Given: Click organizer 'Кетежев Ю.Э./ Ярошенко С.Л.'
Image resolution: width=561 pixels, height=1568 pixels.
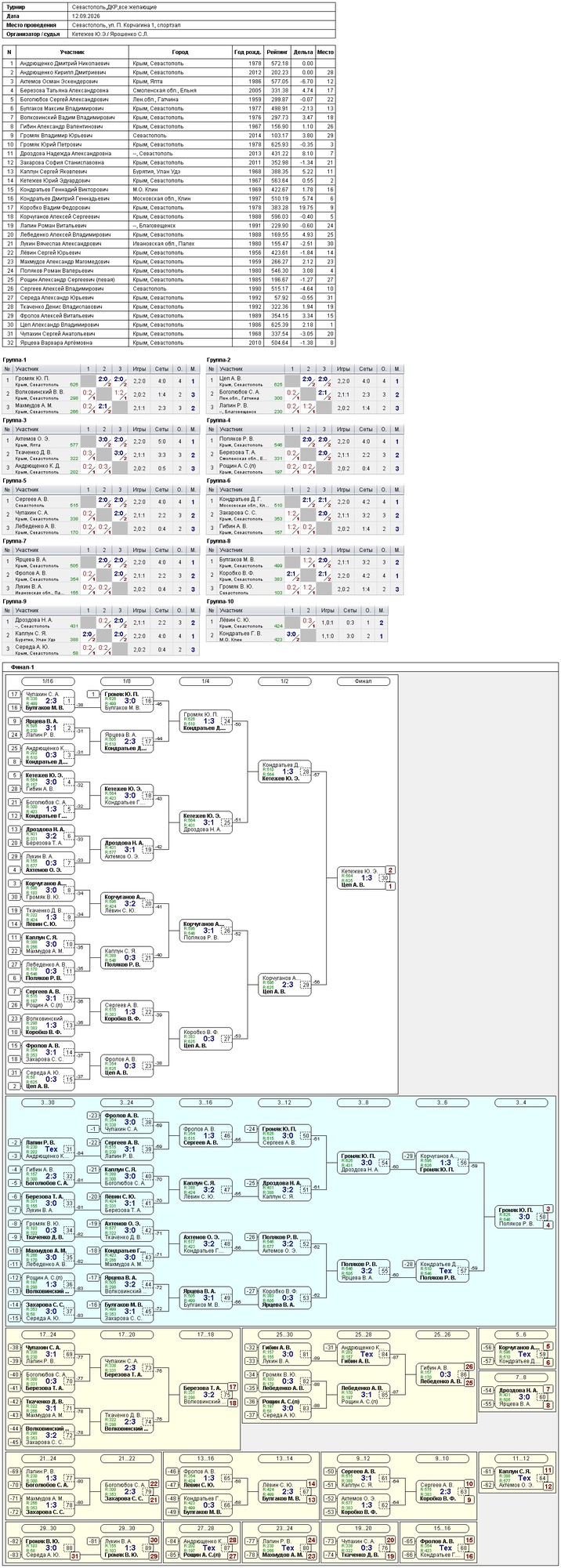Looking at the screenshot, I should pos(109,34).
